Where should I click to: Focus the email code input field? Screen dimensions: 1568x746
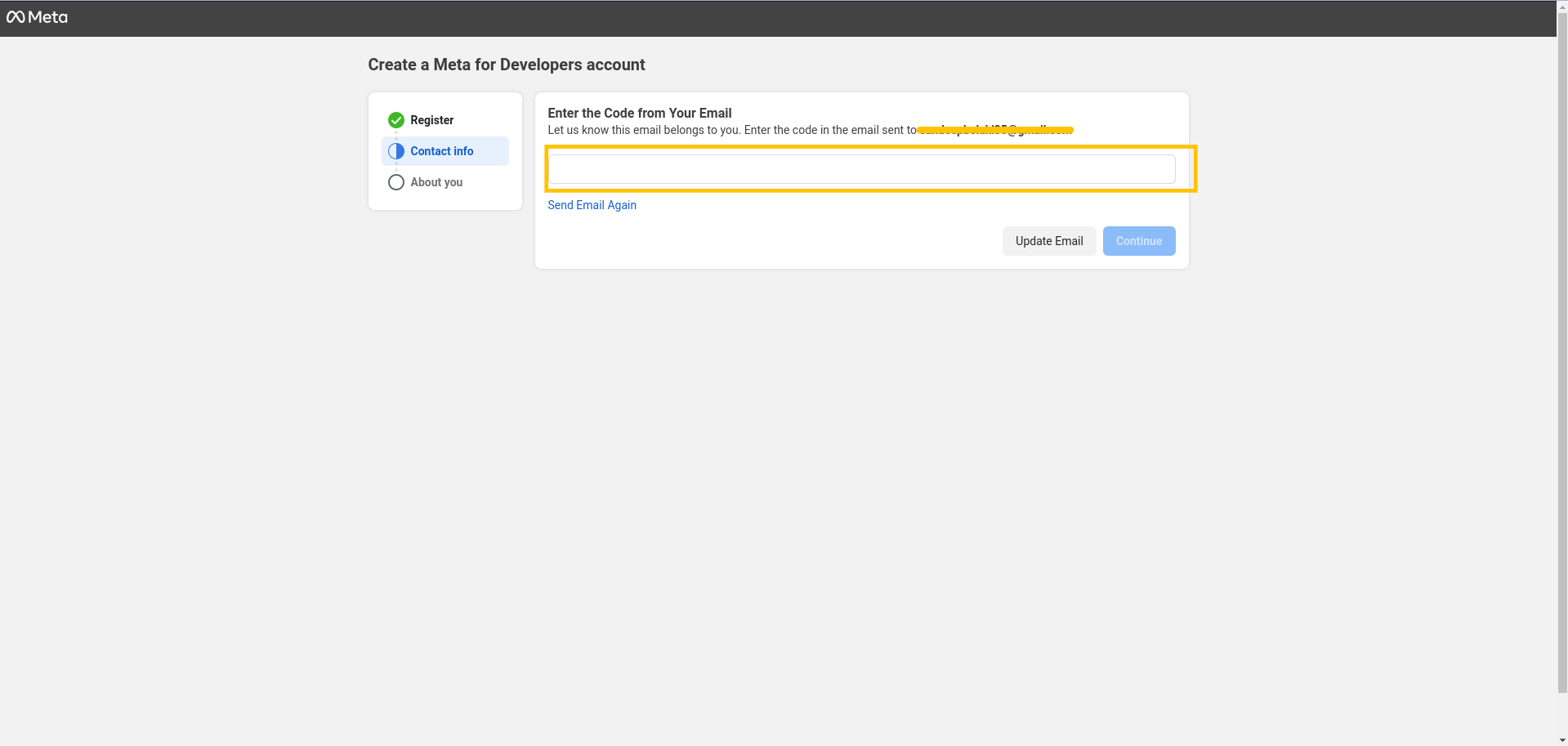pyautogui.click(x=861, y=169)
